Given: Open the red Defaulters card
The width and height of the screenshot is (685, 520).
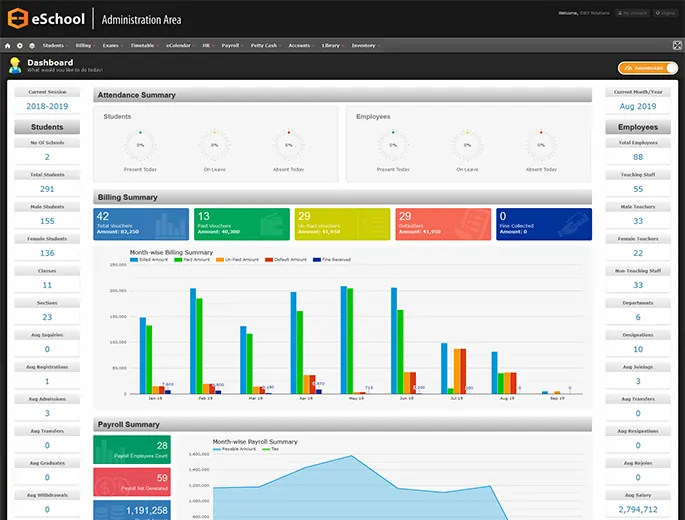Looking at the screenshot, I should (x=443, y=224).
